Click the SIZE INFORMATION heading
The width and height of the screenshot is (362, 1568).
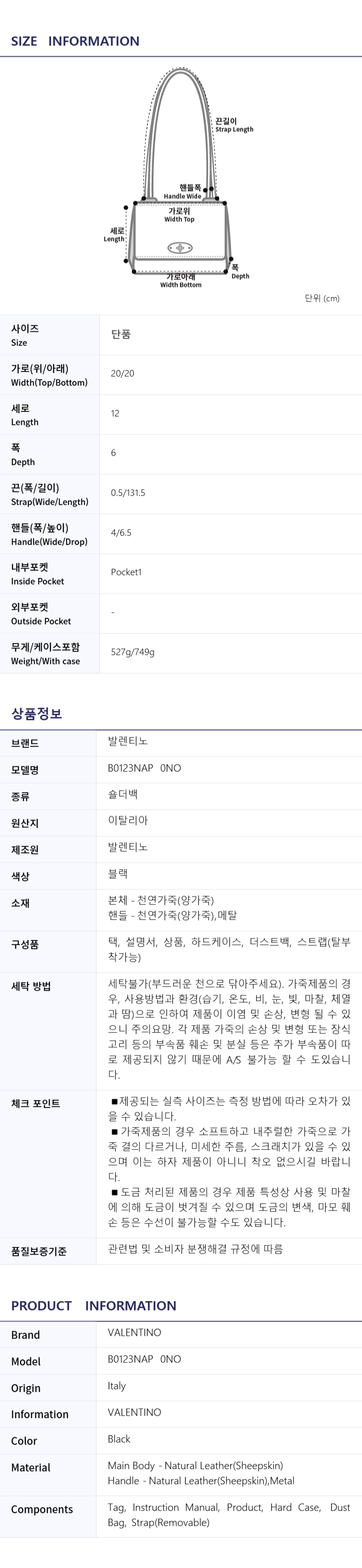(x=75, y=41)
